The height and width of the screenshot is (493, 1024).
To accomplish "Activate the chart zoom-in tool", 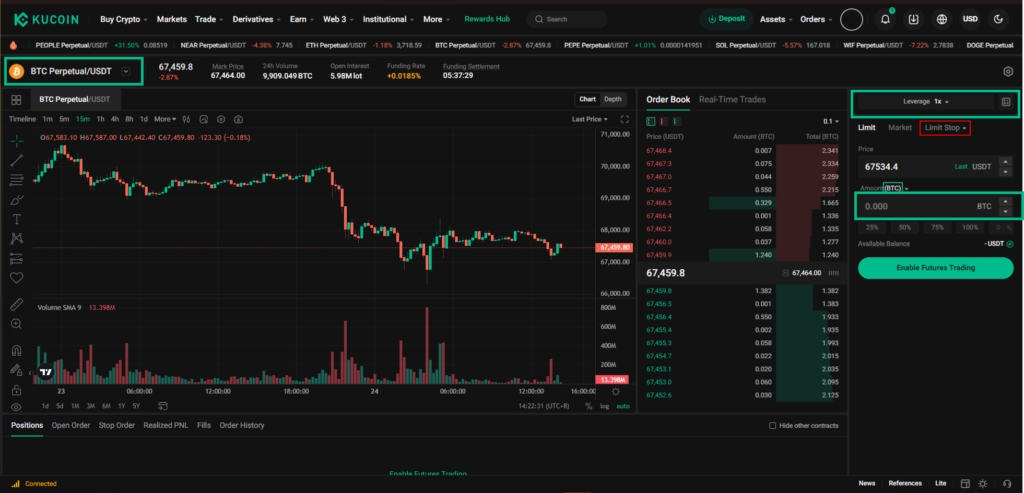I will coord(16,324).
